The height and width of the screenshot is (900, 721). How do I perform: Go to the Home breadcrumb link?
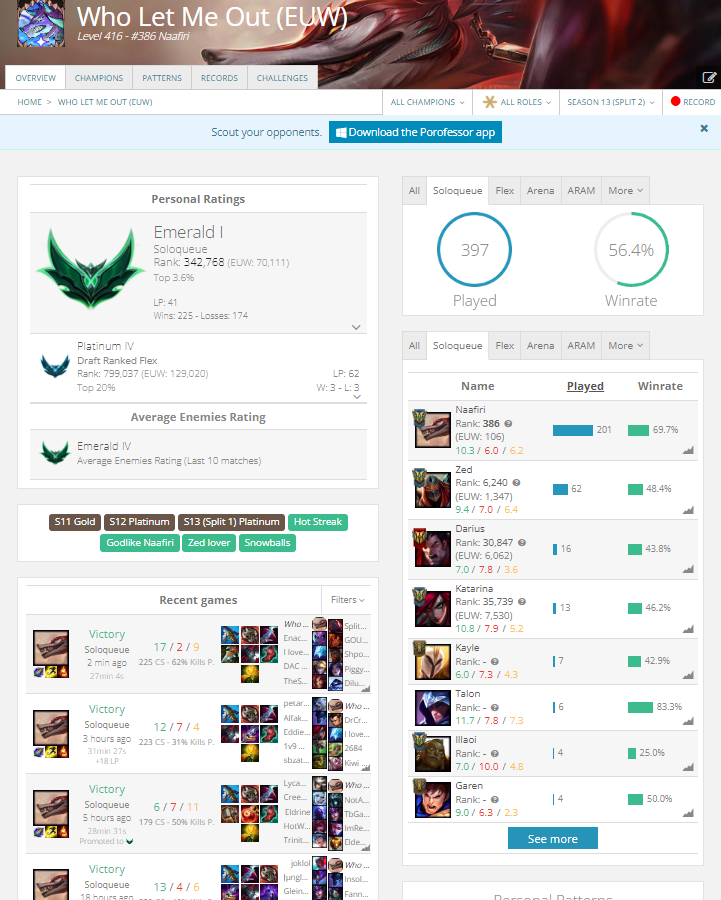29,102
